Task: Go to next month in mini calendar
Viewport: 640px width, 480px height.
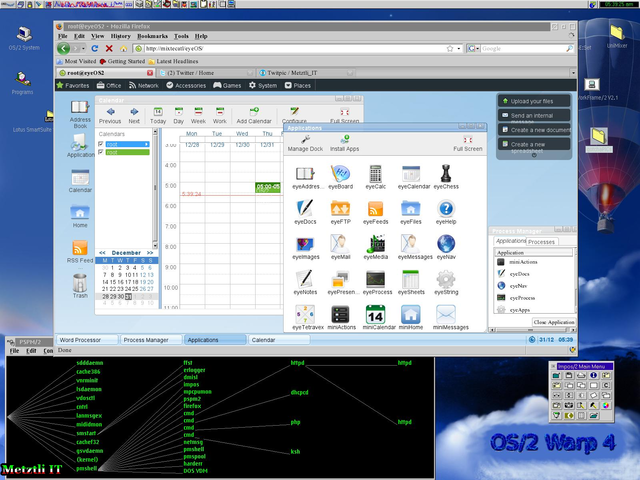Action: tap(150, 253)
